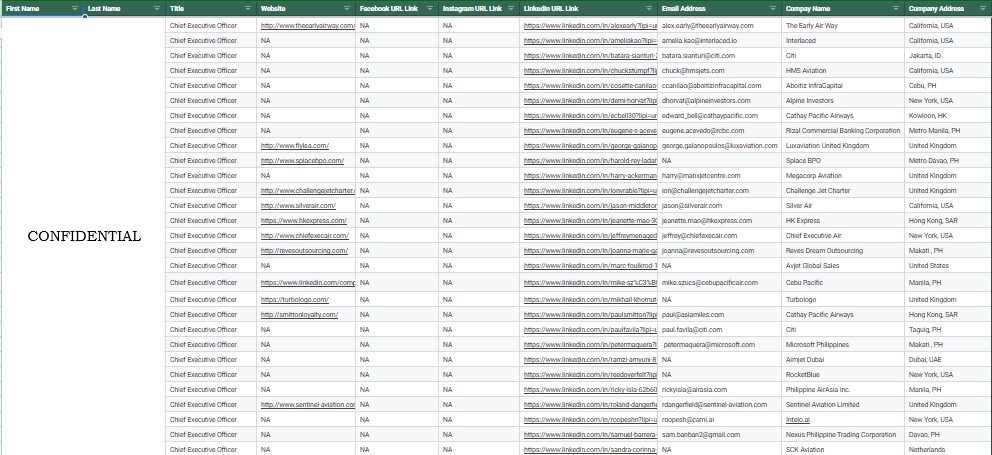This screenshot has height=455, width=992.
Task: Select the Rizal Commercial Banking Corporation cell
Action: pos(843,131)
